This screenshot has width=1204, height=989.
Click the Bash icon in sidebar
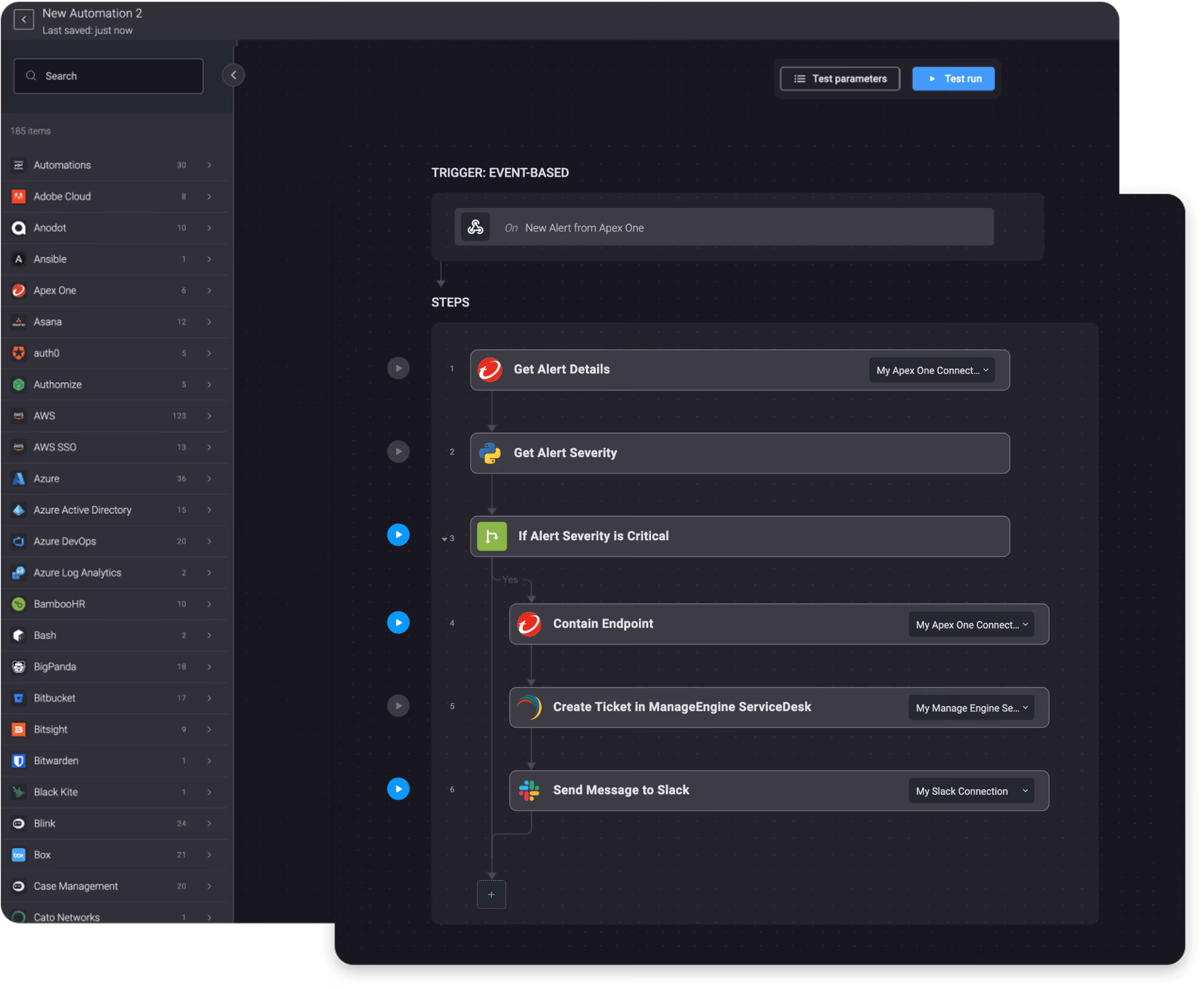(x=19, y=636)
